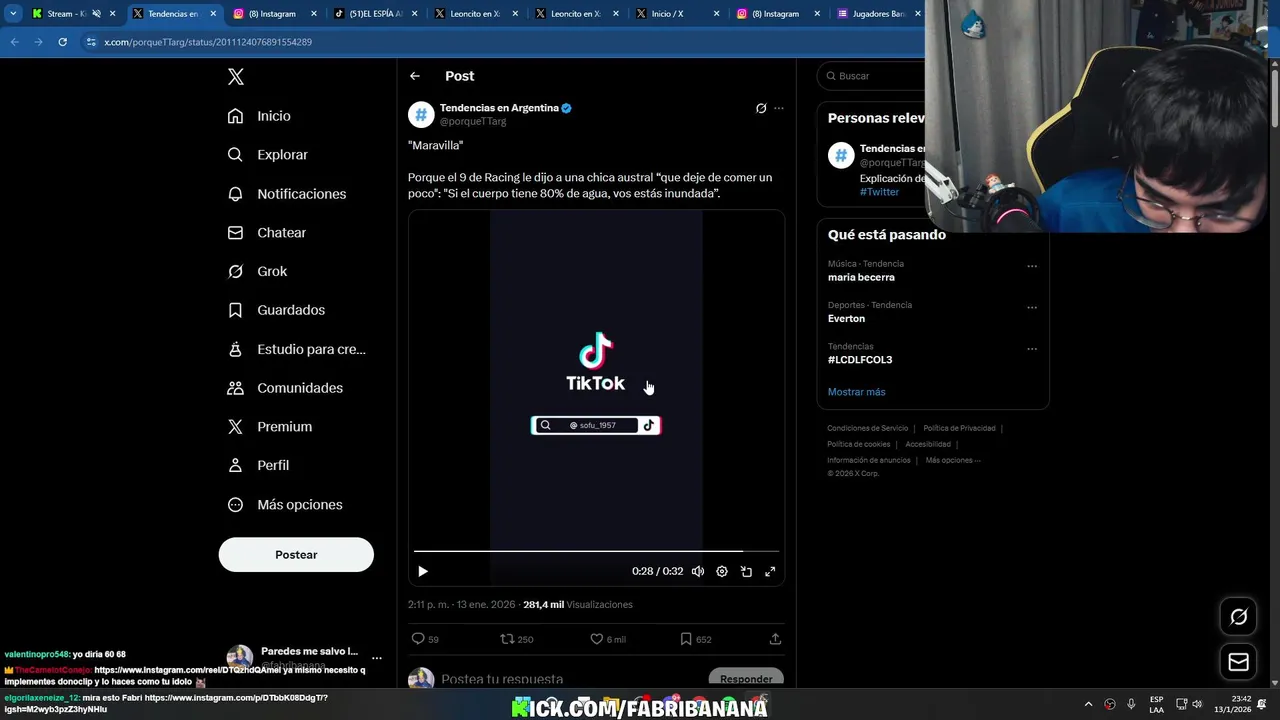Enter video fullscreen mode

click(x=770, y=571)
